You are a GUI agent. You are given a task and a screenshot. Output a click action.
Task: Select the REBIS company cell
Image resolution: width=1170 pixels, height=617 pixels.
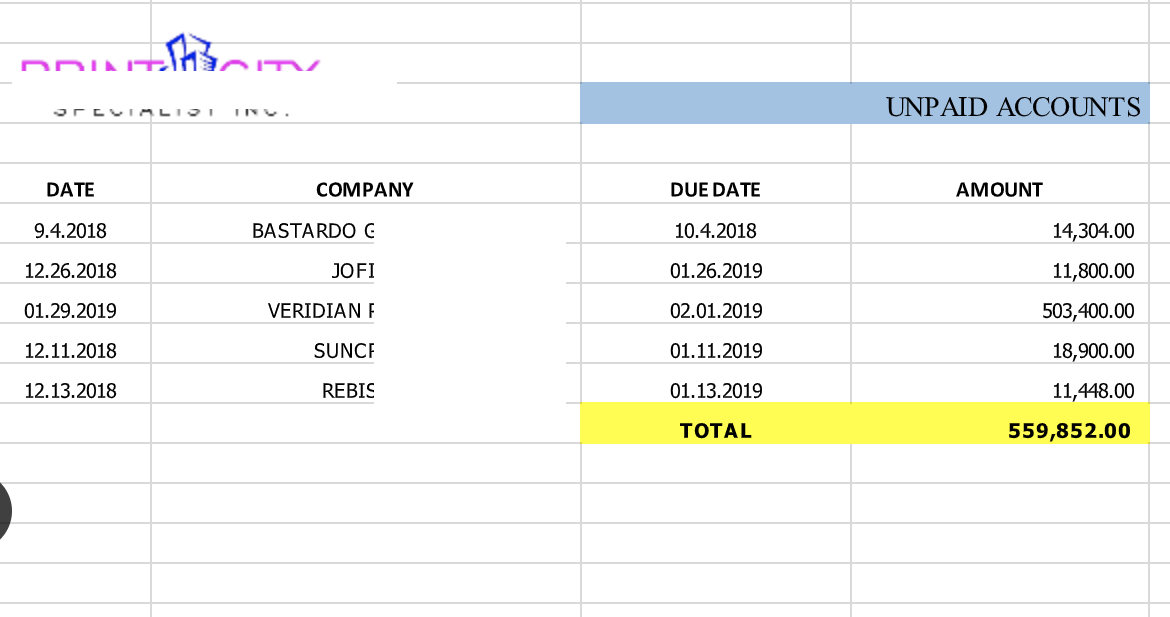(346, 391)
